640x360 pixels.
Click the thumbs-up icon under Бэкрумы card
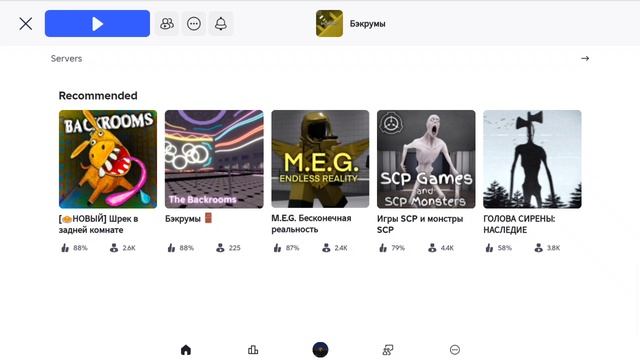(171, 248)
